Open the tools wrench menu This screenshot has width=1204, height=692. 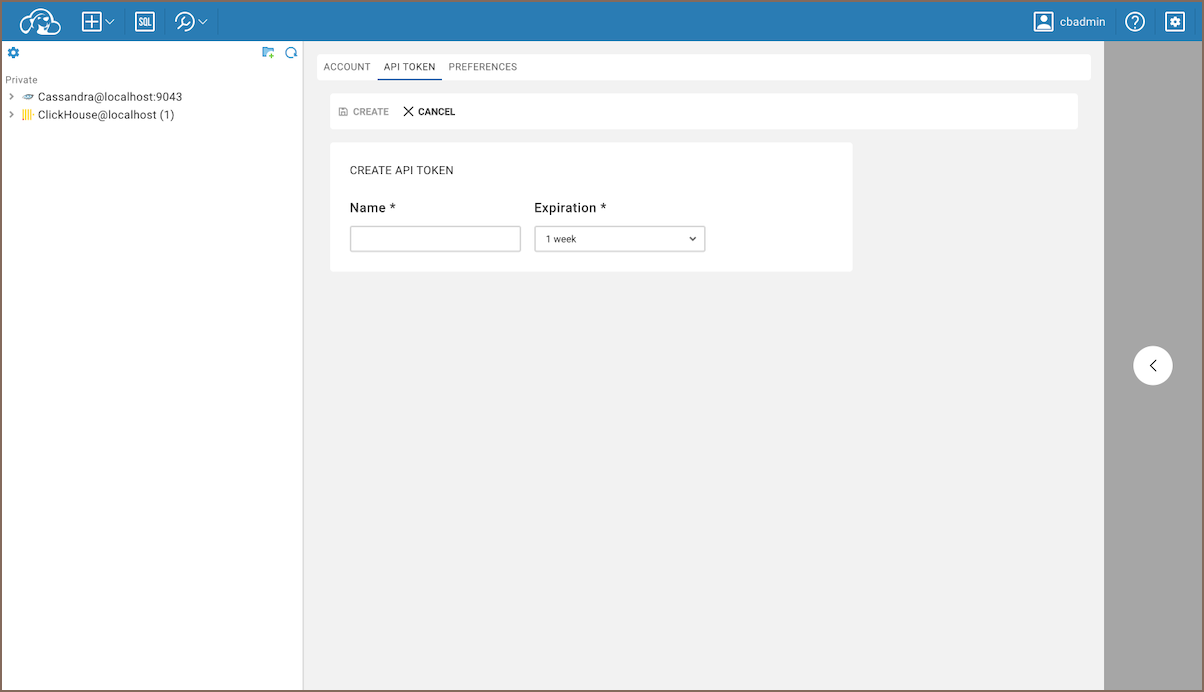pos(190,21)
